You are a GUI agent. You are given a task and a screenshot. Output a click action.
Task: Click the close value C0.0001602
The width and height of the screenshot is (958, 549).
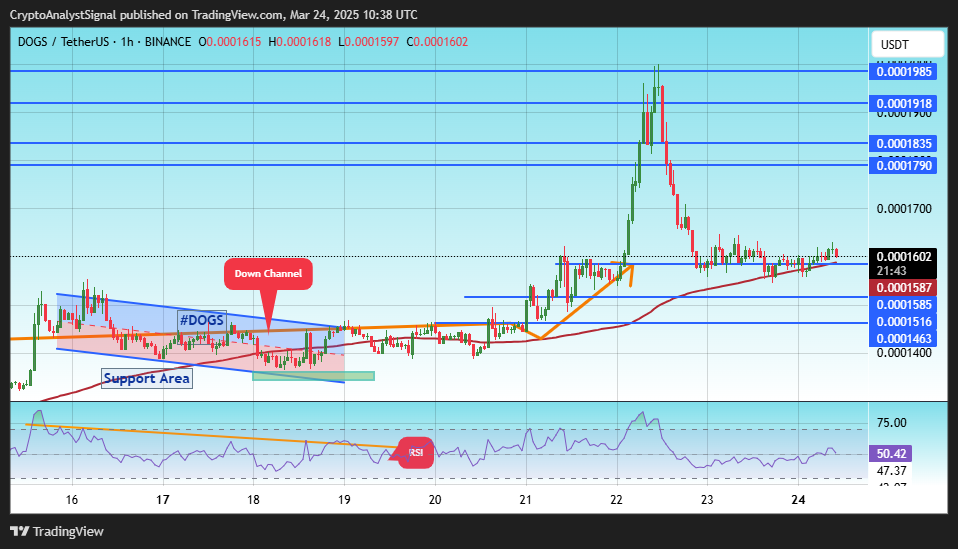click(437, 42)
